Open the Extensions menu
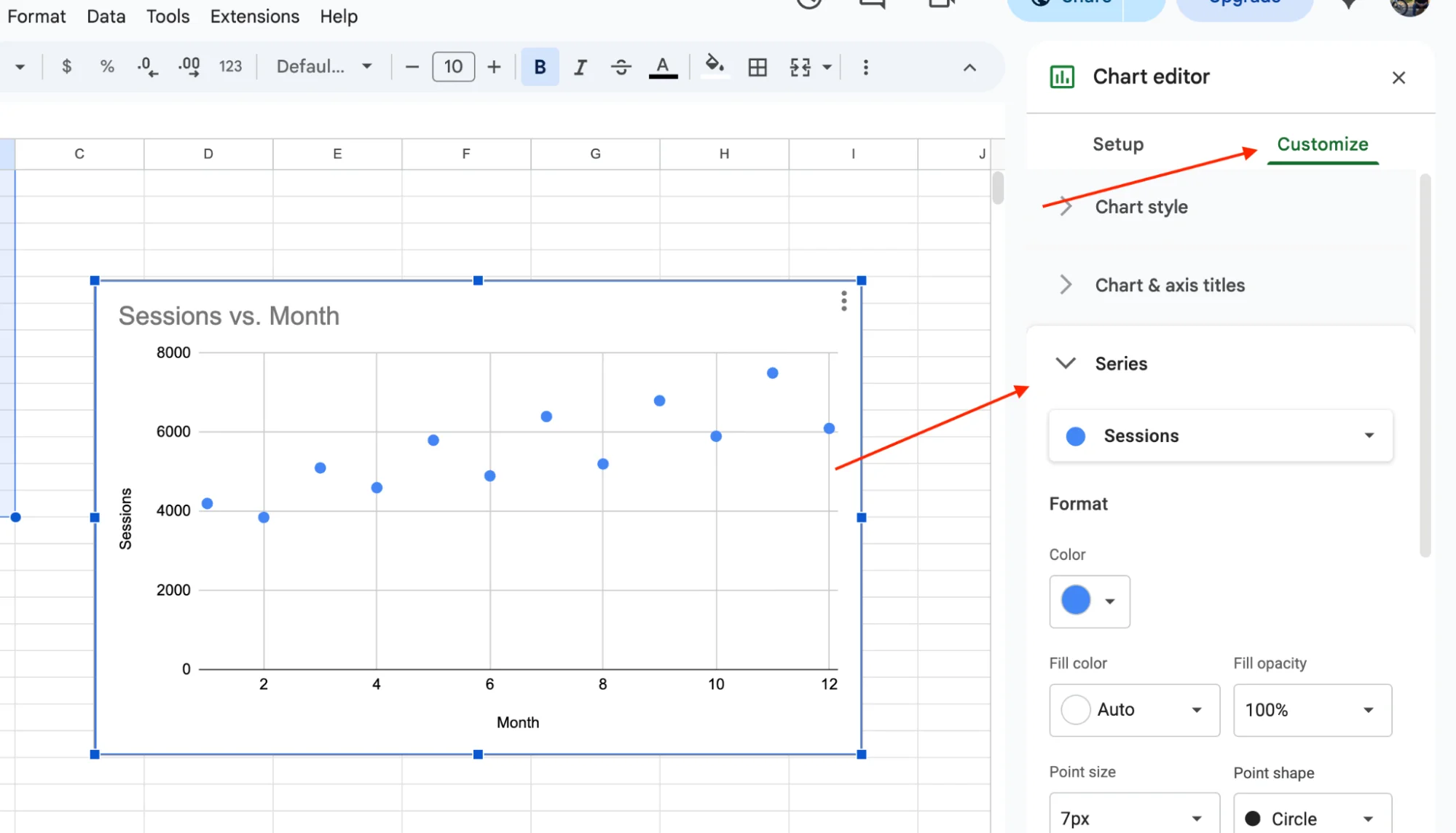This screenshot has width=1456, height=833. 254,15
